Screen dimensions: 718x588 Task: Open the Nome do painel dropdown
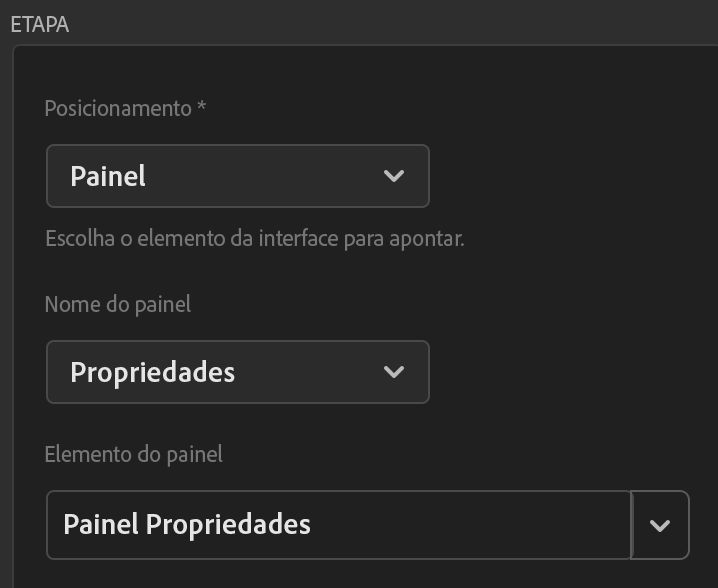[x=237, y=372]
